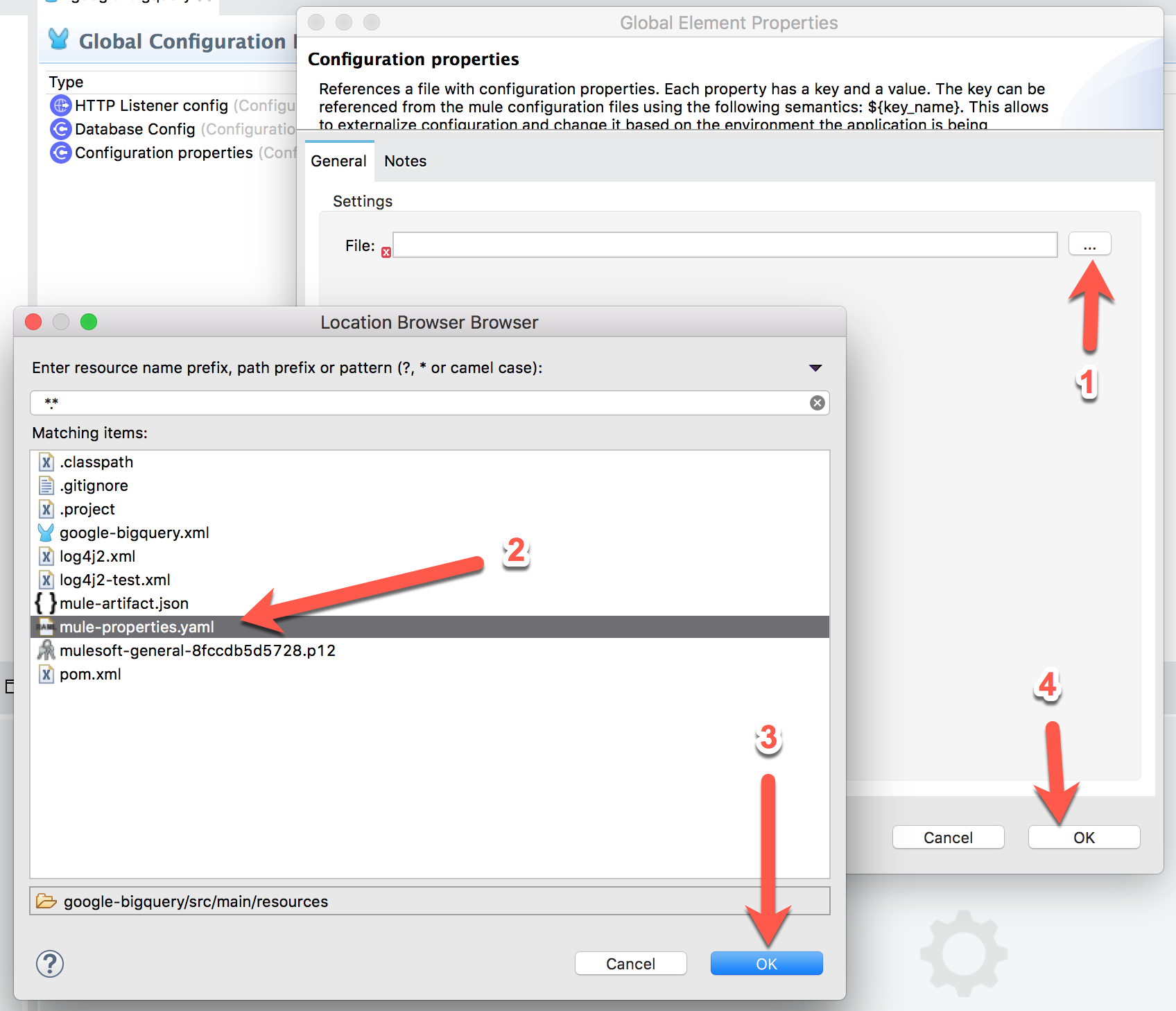1176x1011 pixels.
Task: Click the .project file icon
Action: [46, 509]
